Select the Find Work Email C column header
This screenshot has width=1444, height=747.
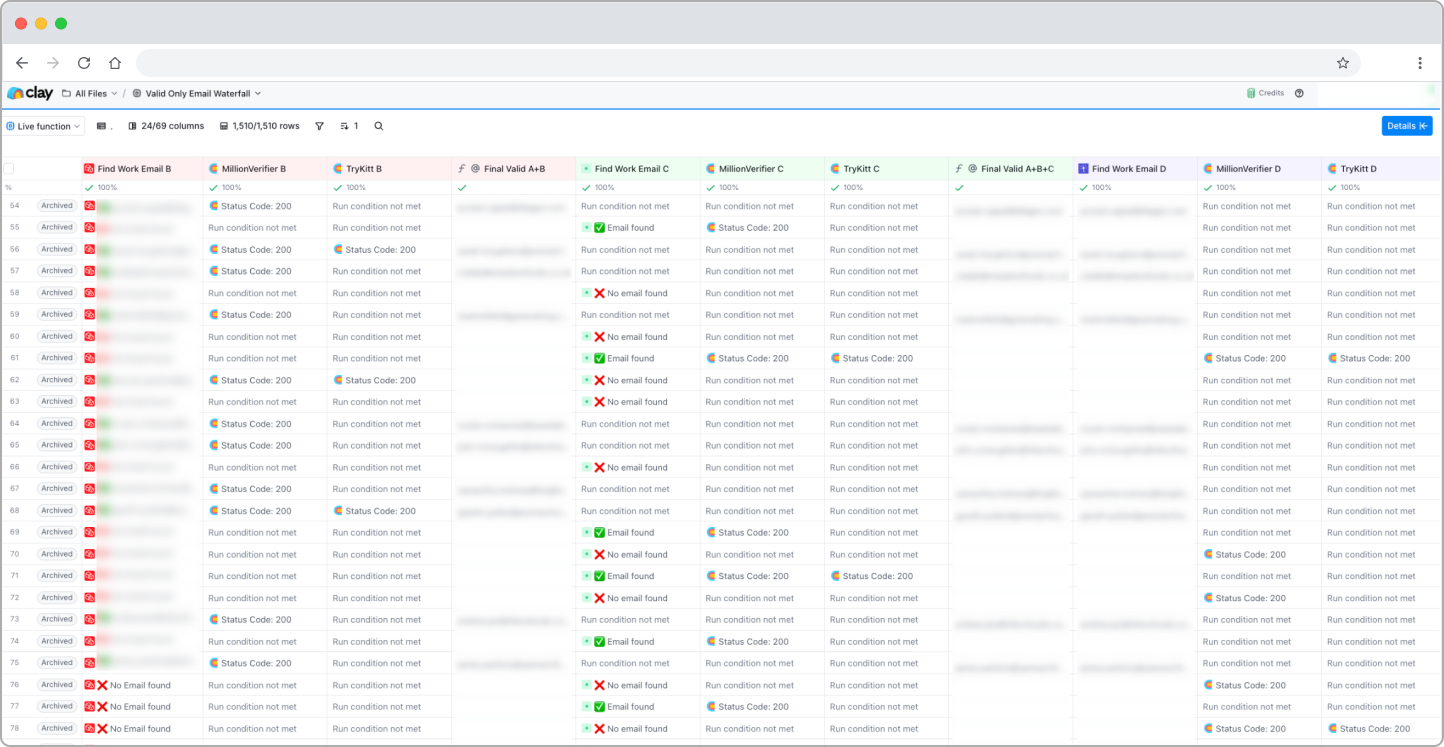click(x=638, y=169)
